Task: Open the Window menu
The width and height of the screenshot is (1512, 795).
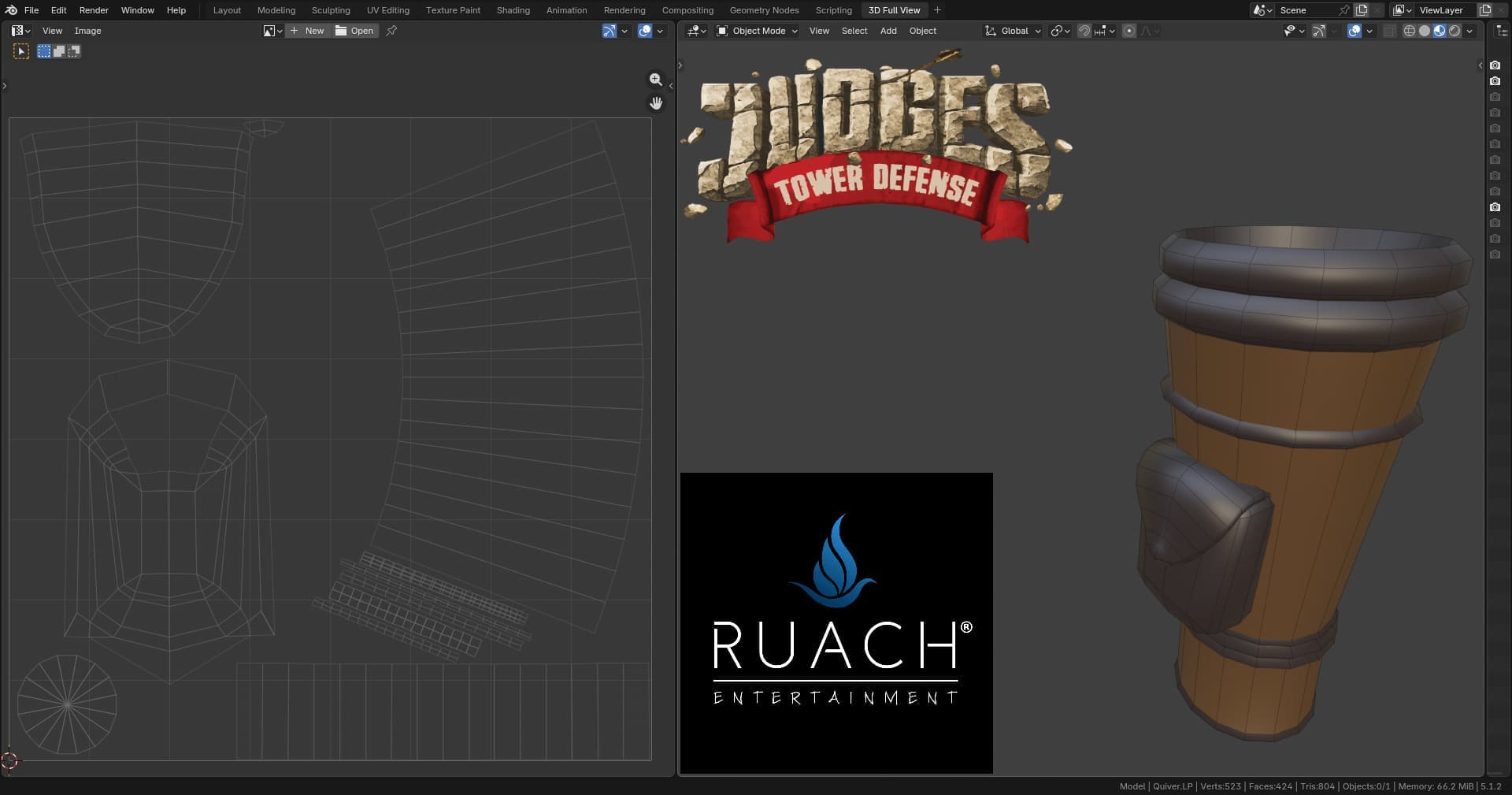Action: pyautogui.click(x=138, y=10)
